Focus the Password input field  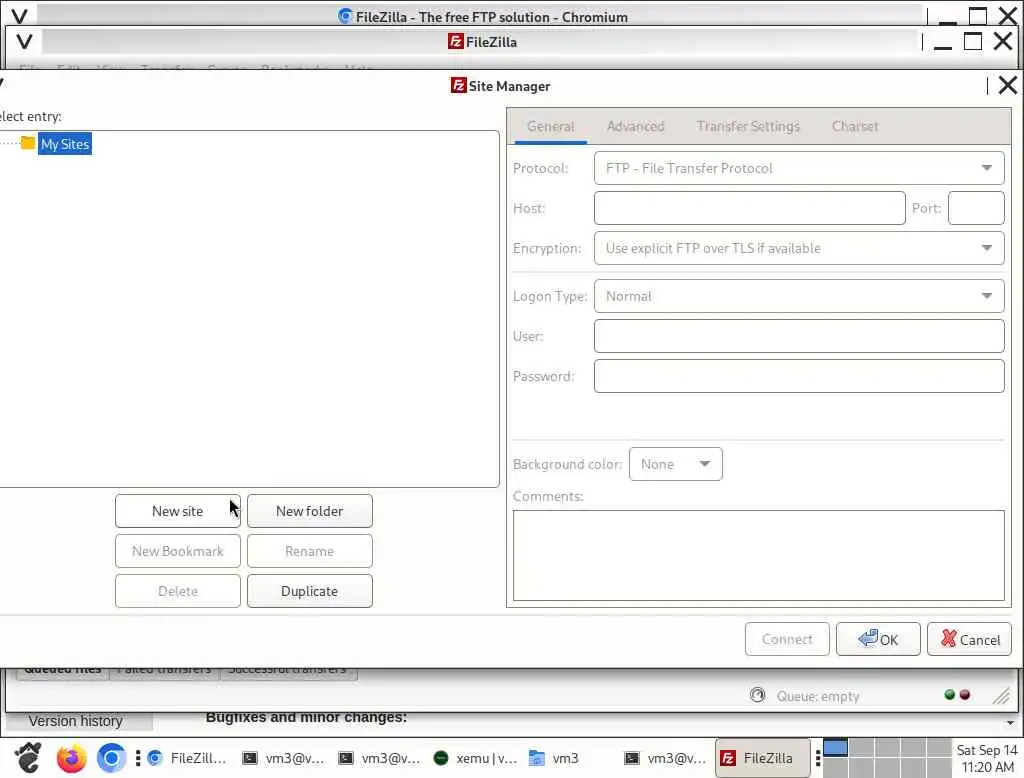point(799,376)
